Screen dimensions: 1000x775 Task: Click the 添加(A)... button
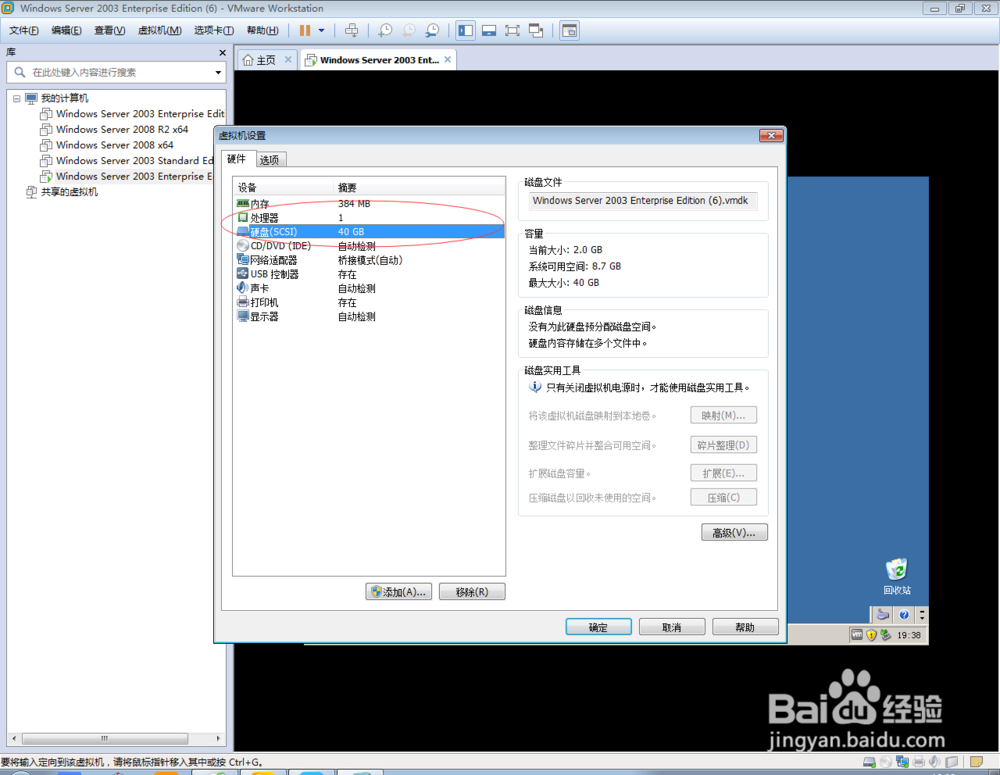(x=399, y=592)
